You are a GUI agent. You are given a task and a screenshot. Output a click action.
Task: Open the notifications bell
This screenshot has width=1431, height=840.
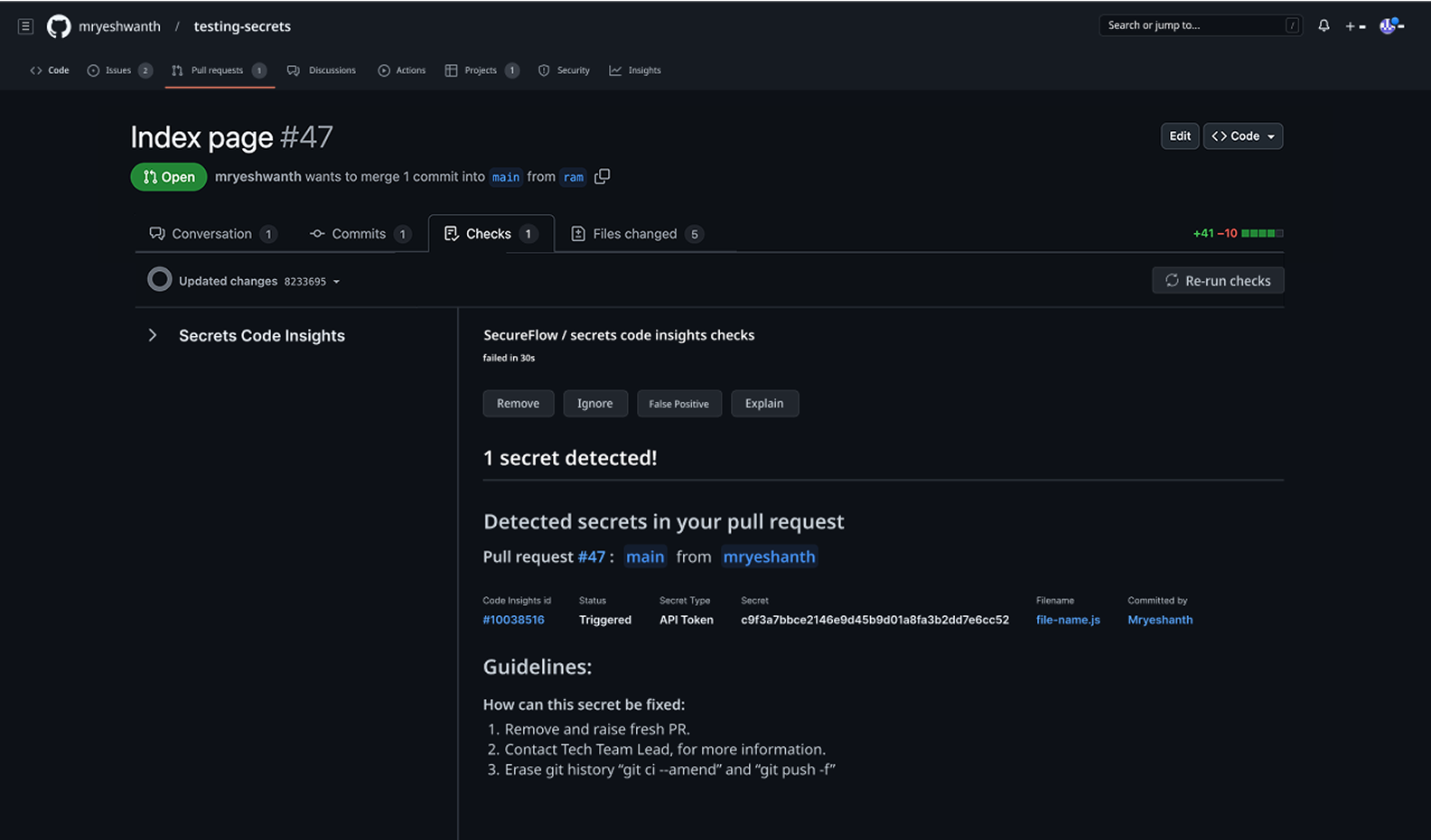[x=1323, y=25]
